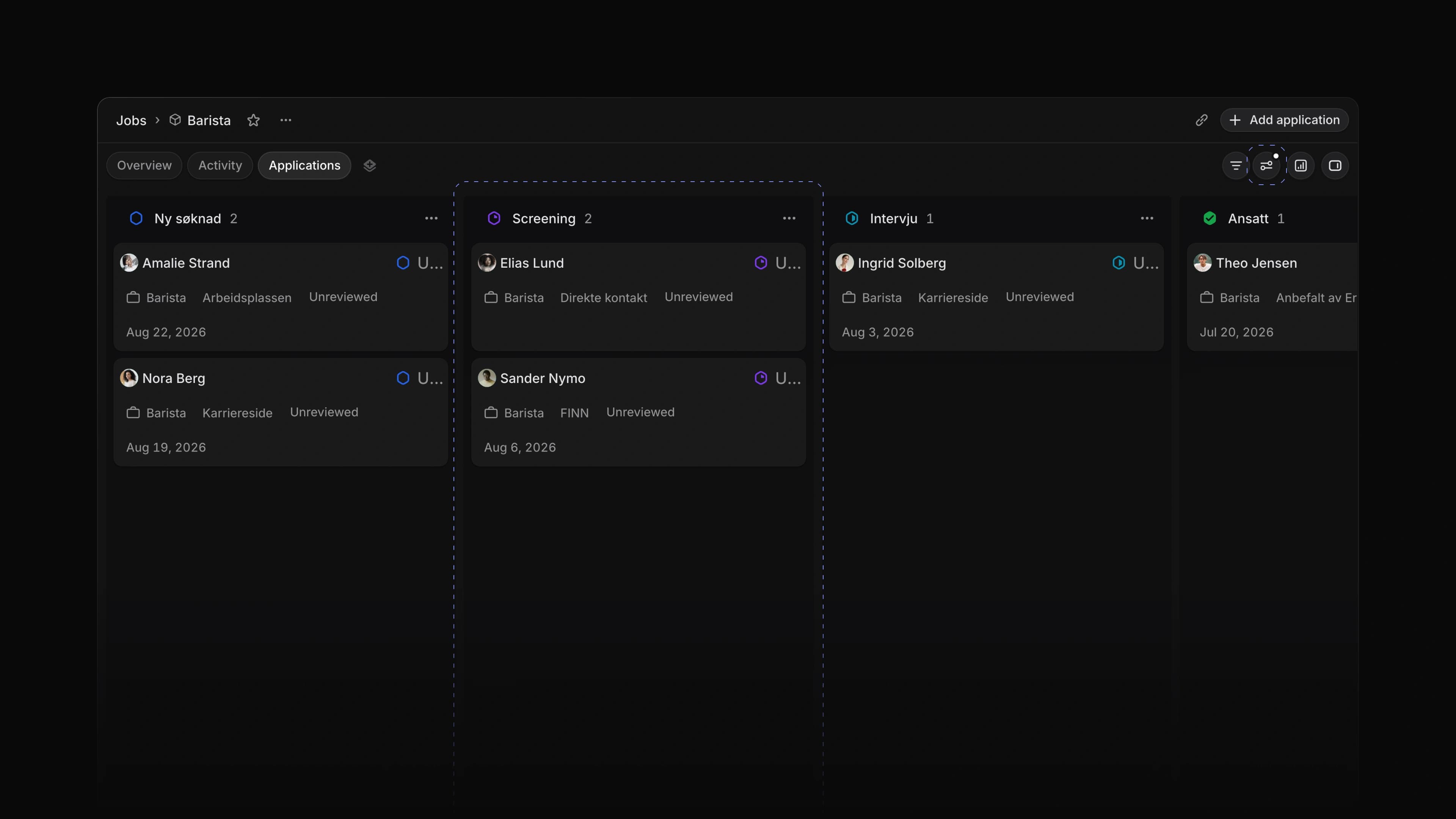Click Sander Nymo's avatar
1456x819 pixels.
pyautogui.click(x=486, y=378)
